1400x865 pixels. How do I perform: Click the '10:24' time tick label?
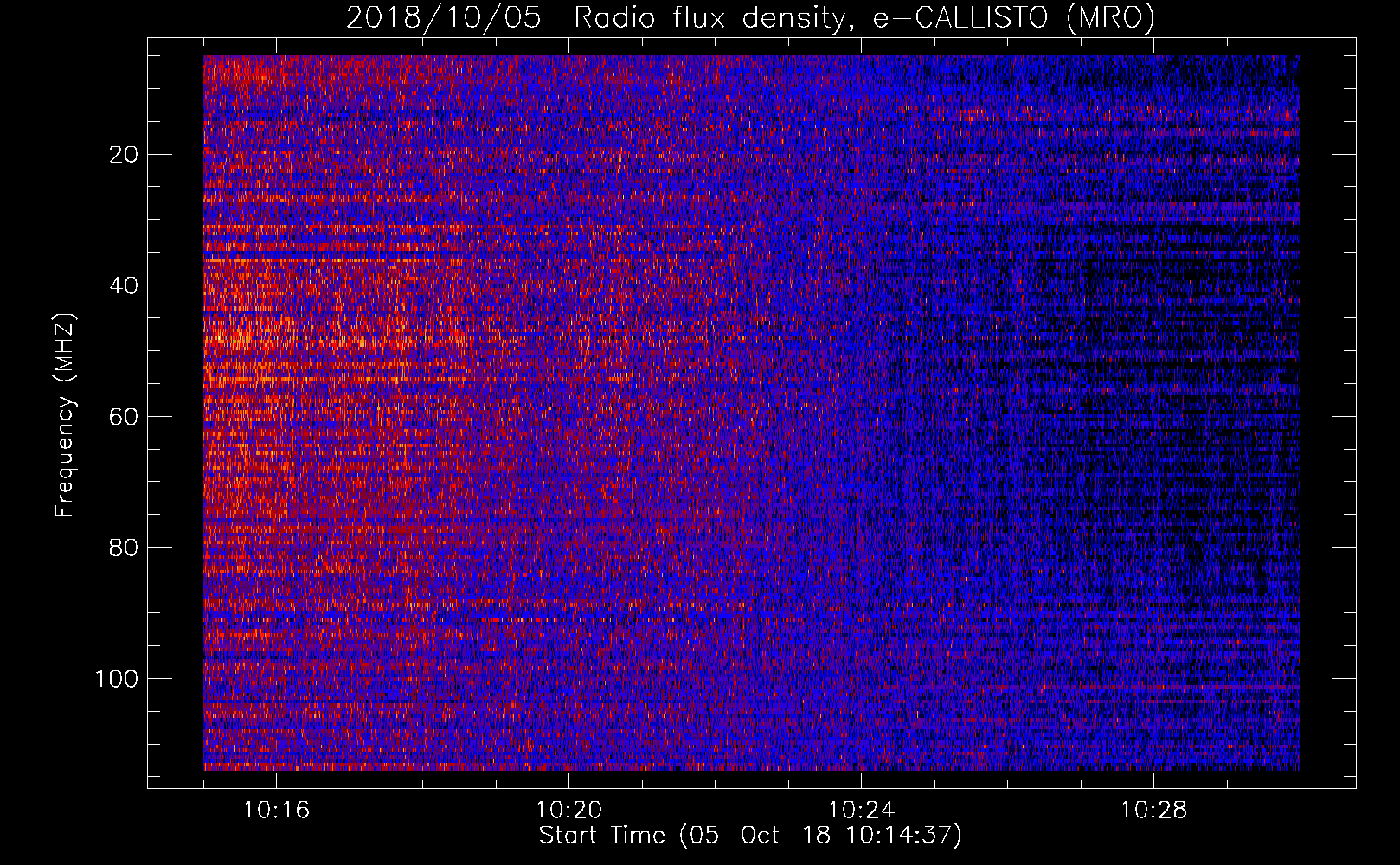[x=861, y=811]
